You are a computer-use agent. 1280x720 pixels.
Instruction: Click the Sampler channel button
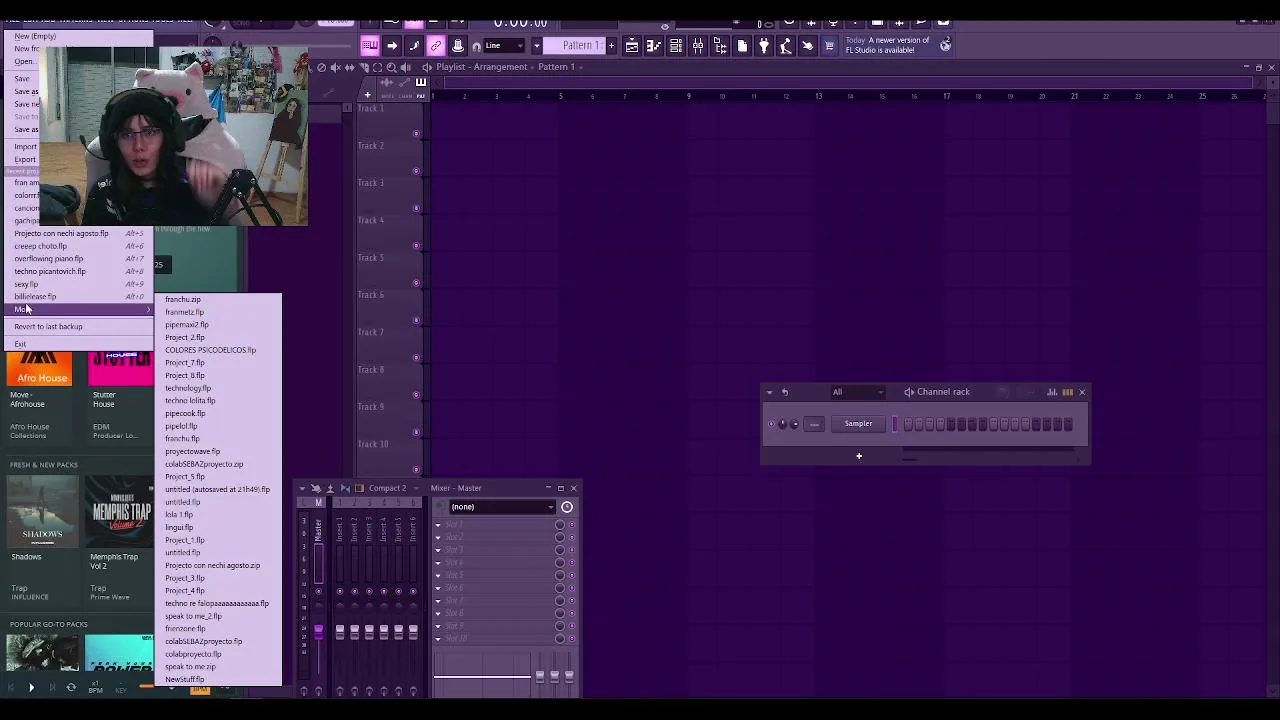858,424
